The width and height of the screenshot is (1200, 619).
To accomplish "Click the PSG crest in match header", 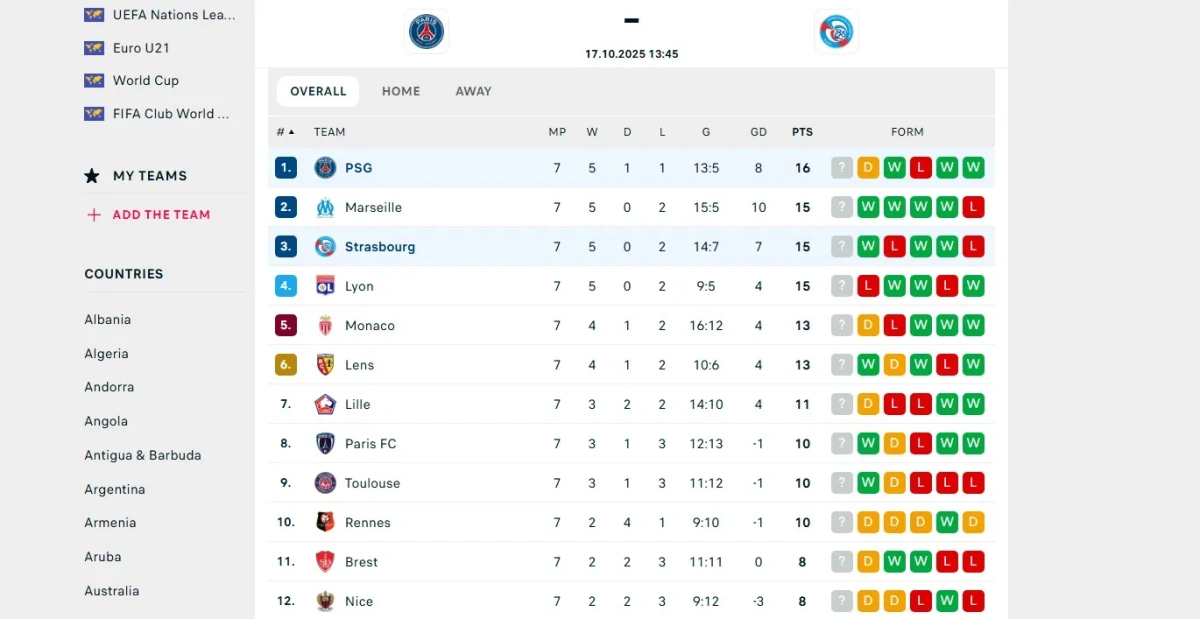I will coord(427,31).
